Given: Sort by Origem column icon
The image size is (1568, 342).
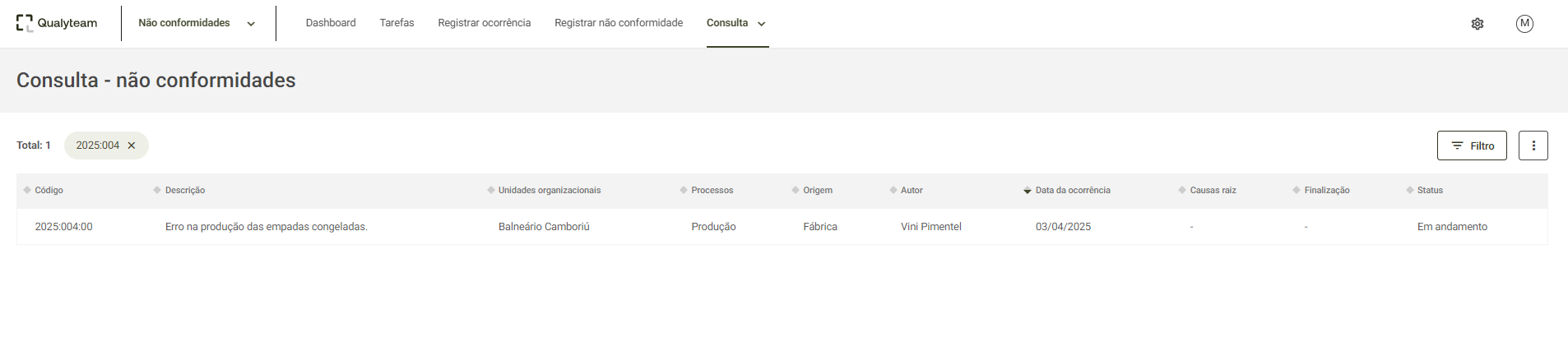Looking at the screenshot, I should [796, 190].
